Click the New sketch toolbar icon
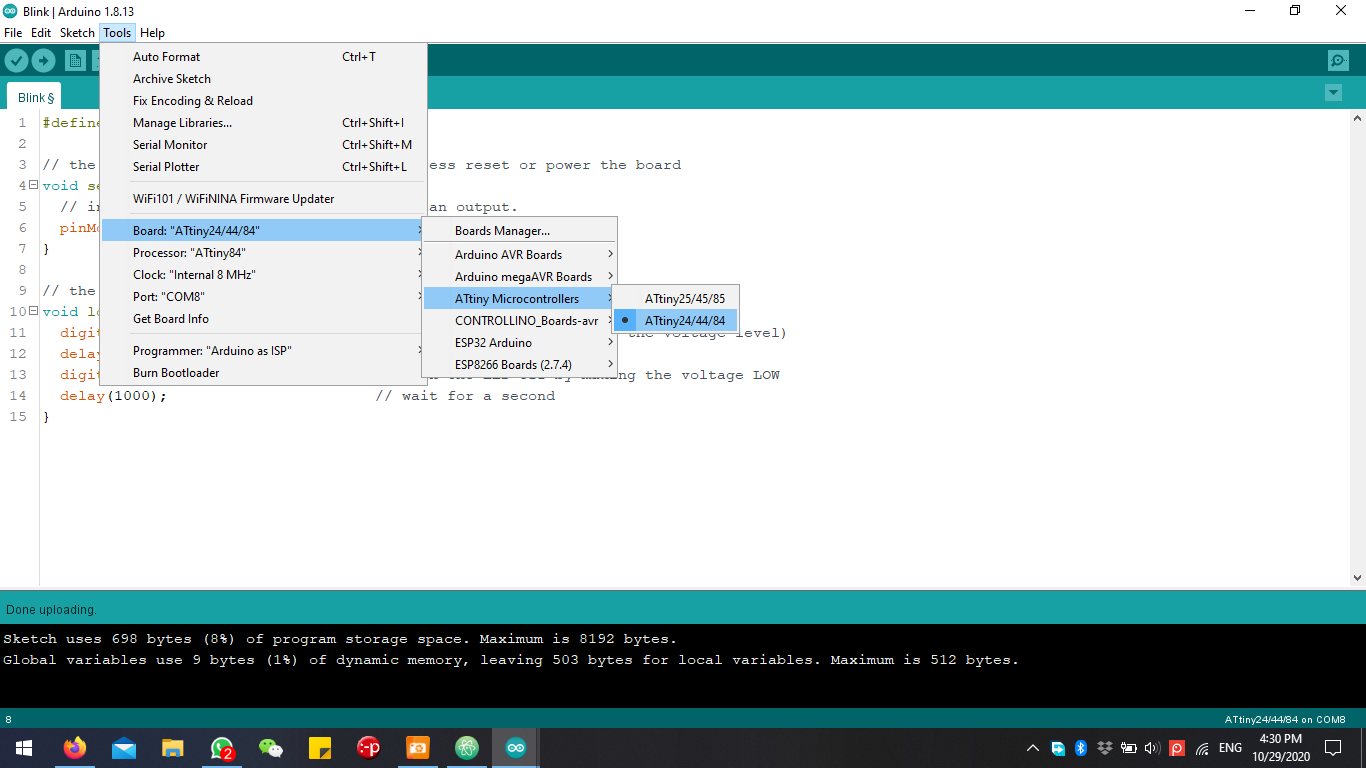Screen dimensions: 1366x768 coord(75,60)
